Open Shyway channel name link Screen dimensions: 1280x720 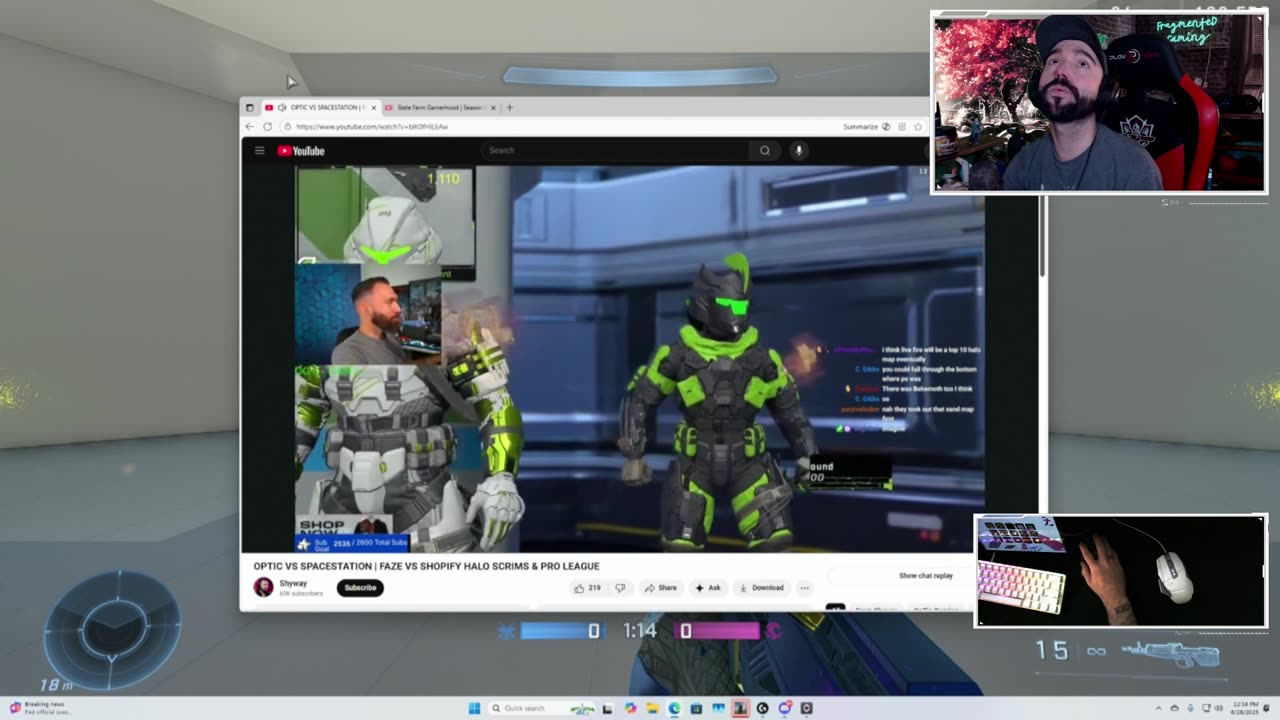coord(293,583)
